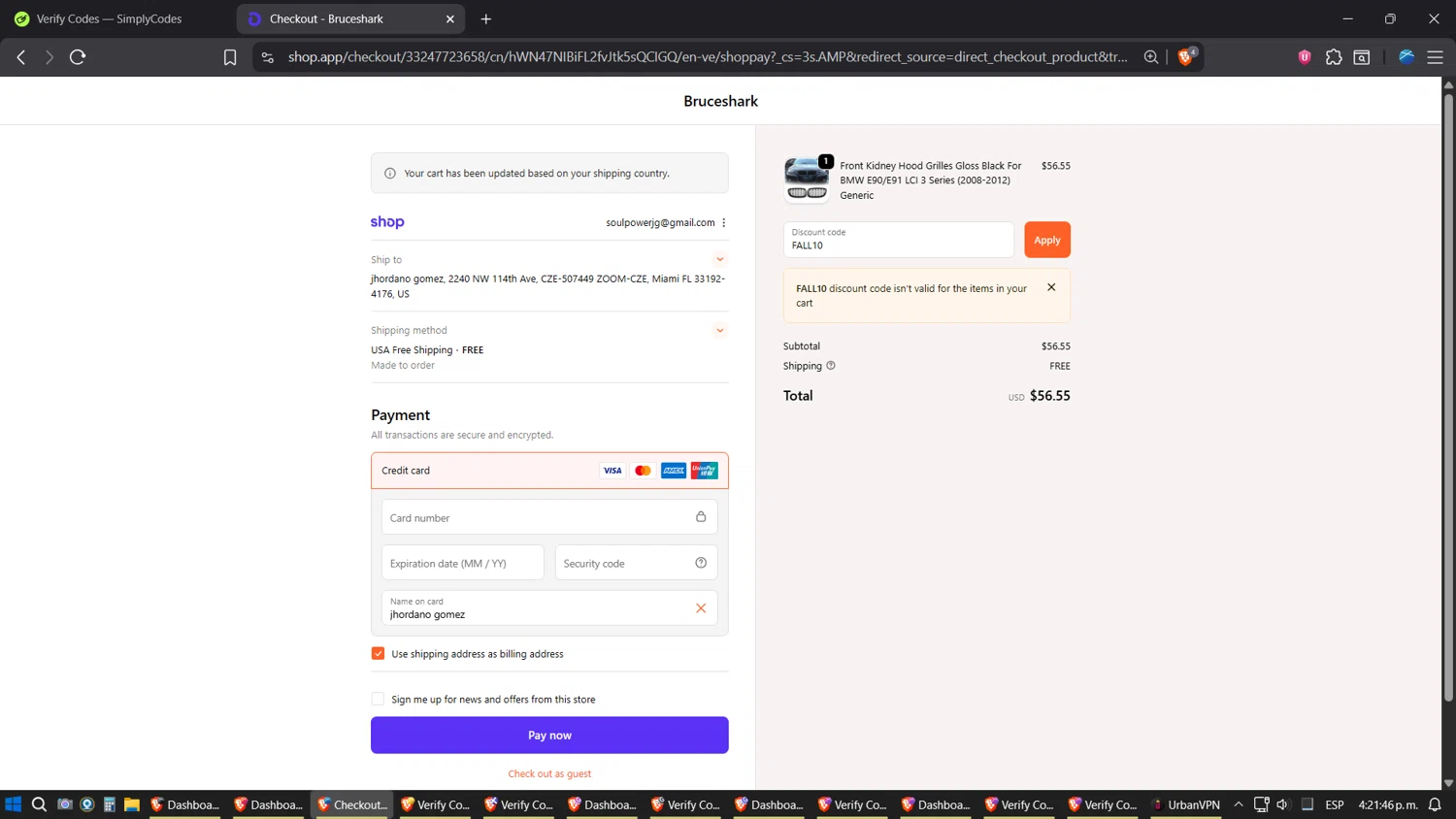Image resolution: width=1456 pixels, height=819 pixels.
Task: Check sign me up for news checkbox
Action: pos(379,700)
